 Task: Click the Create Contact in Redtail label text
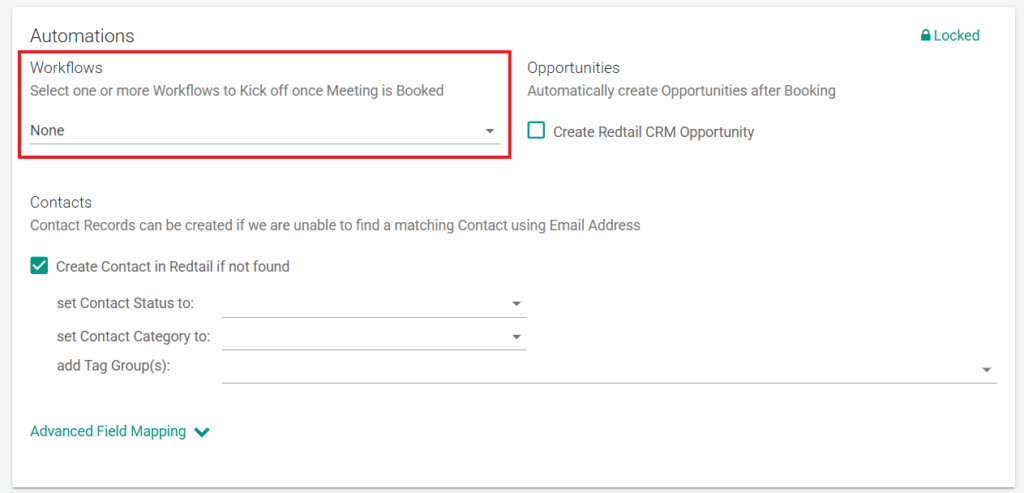172,267
